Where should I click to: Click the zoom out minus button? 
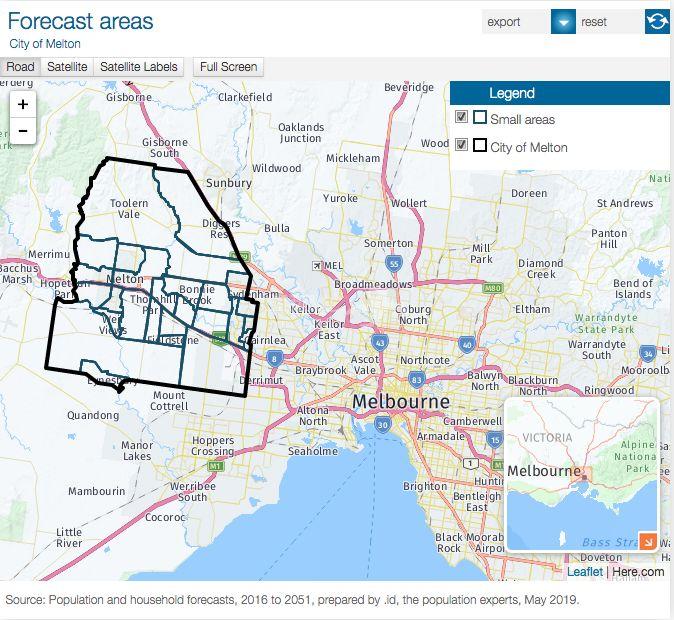22,131
